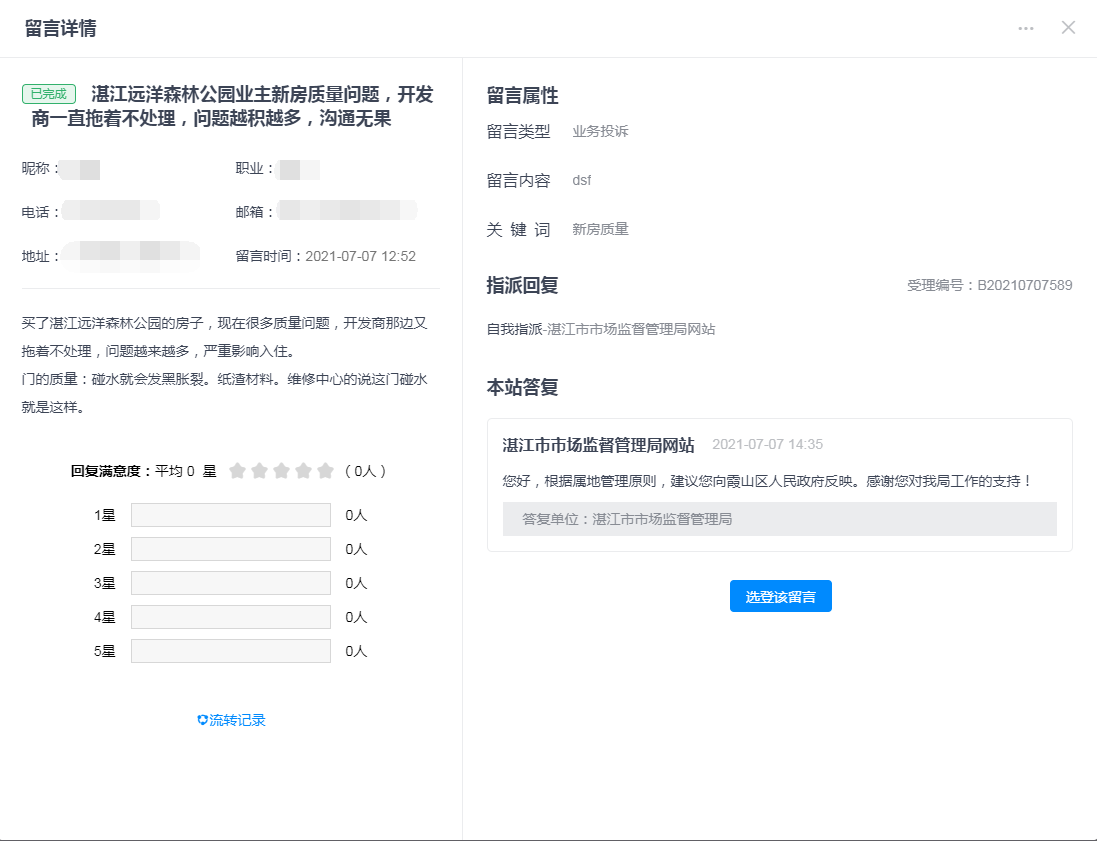Viewport: 1097px width, 841px height.
Task: Select the third satisfaction rating star
Action: coord(282,471)
